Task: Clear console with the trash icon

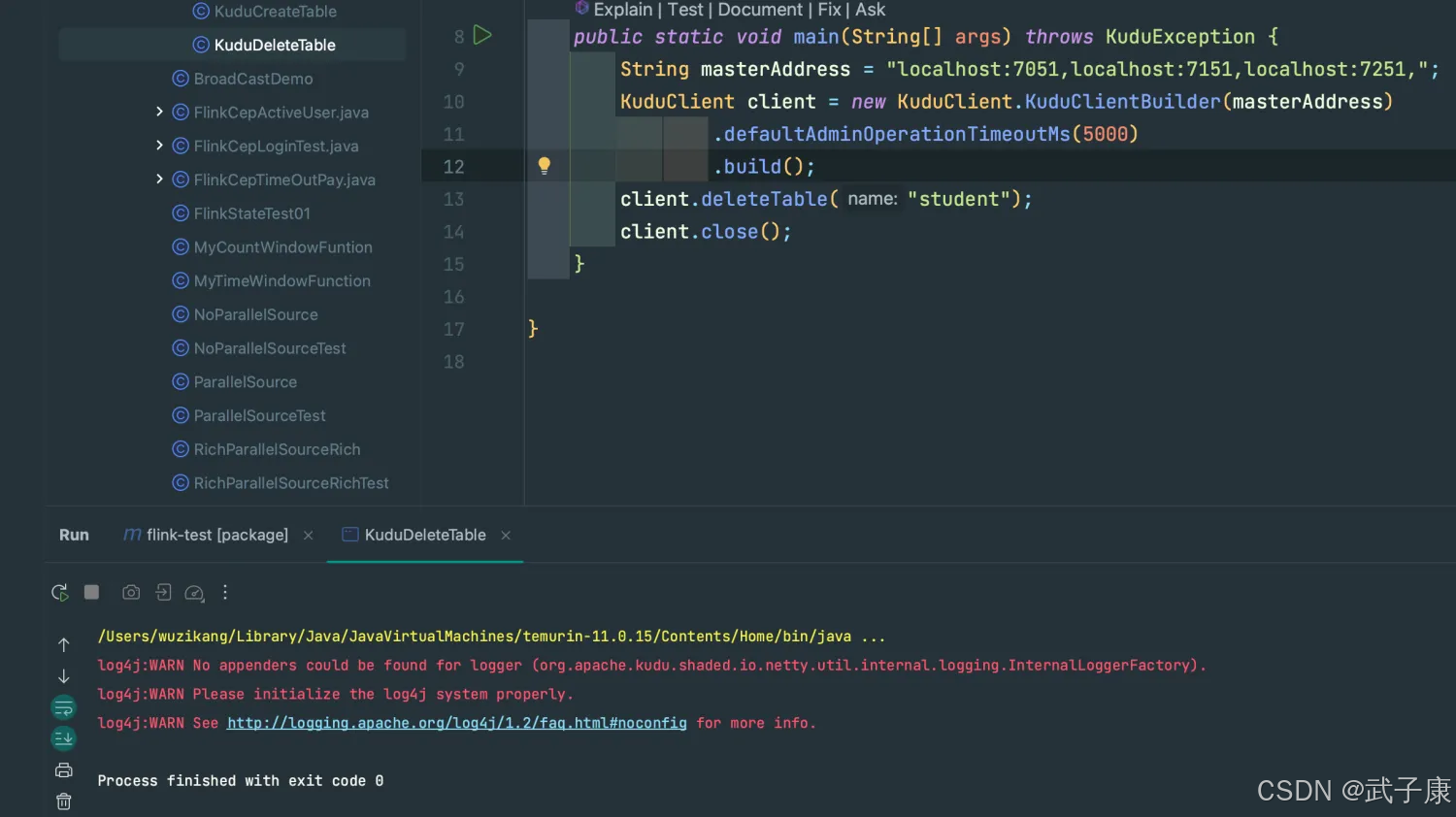Action: pos(64,801)
